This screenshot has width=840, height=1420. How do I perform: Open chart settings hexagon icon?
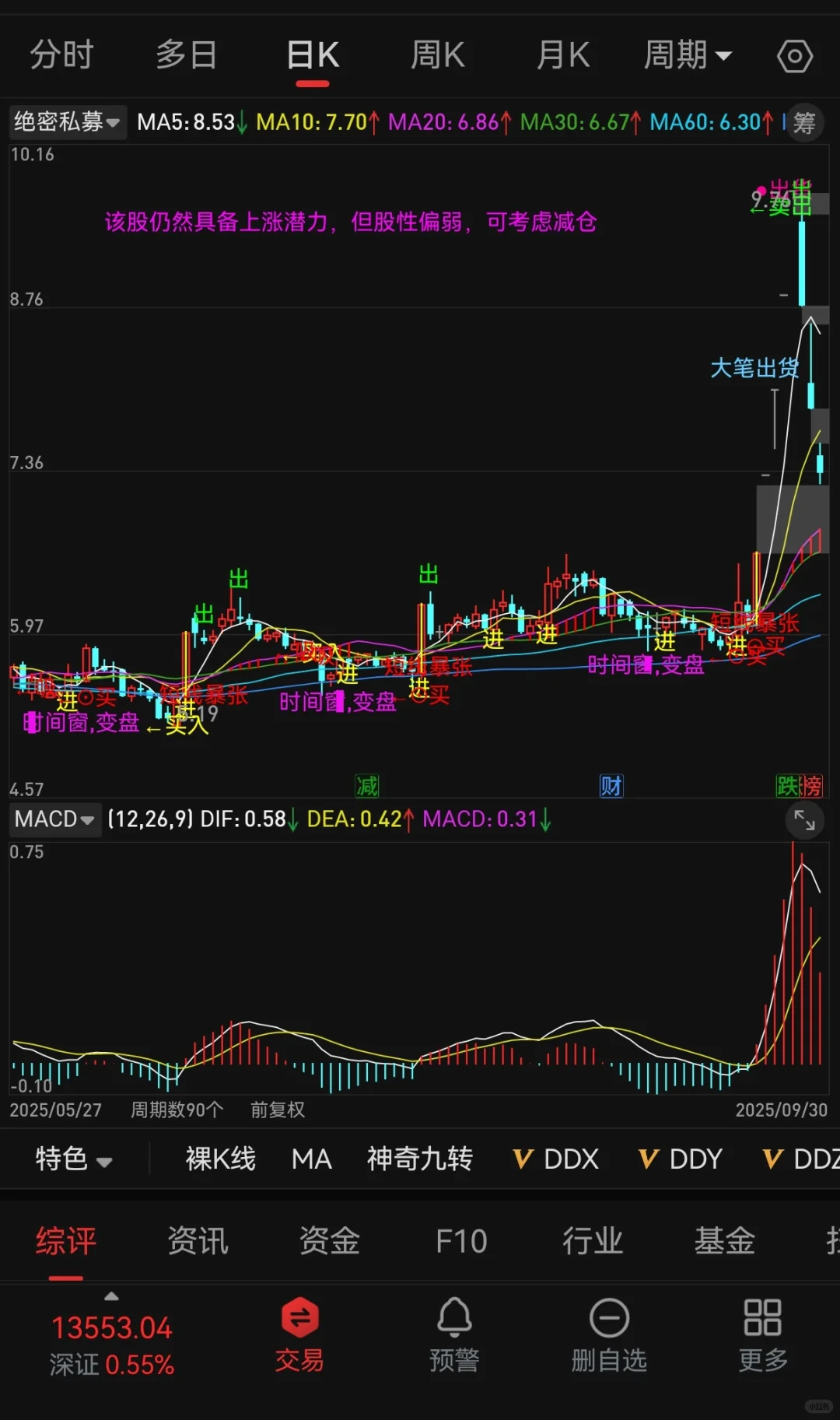795,56
